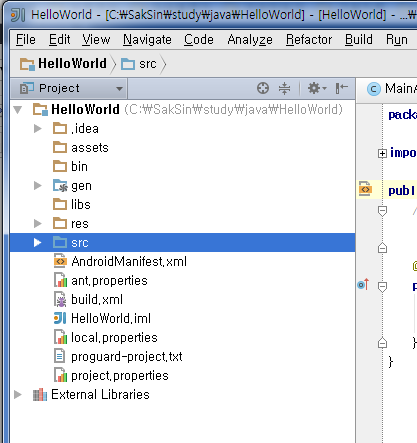This screenshot has width=417, height=443.
Task: Open the Run menu
Action: click(397, 40)
